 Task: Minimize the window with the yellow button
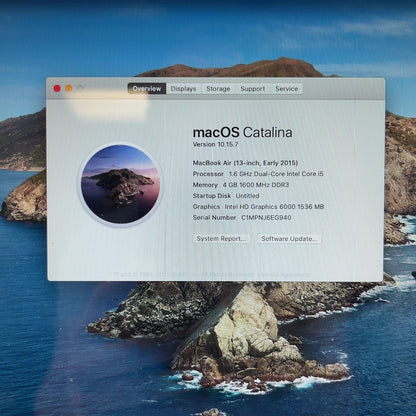[69, 88]
